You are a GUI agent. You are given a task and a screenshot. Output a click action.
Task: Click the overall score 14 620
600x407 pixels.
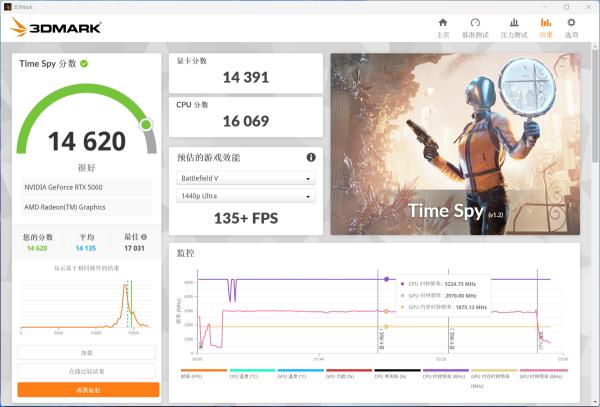(87, 141)
